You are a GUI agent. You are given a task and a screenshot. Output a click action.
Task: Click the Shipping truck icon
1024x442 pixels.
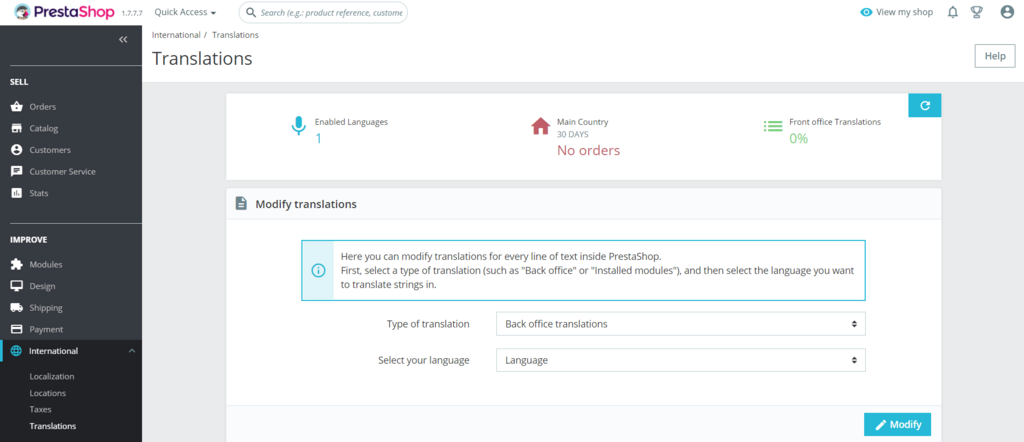tap(16, 308)
